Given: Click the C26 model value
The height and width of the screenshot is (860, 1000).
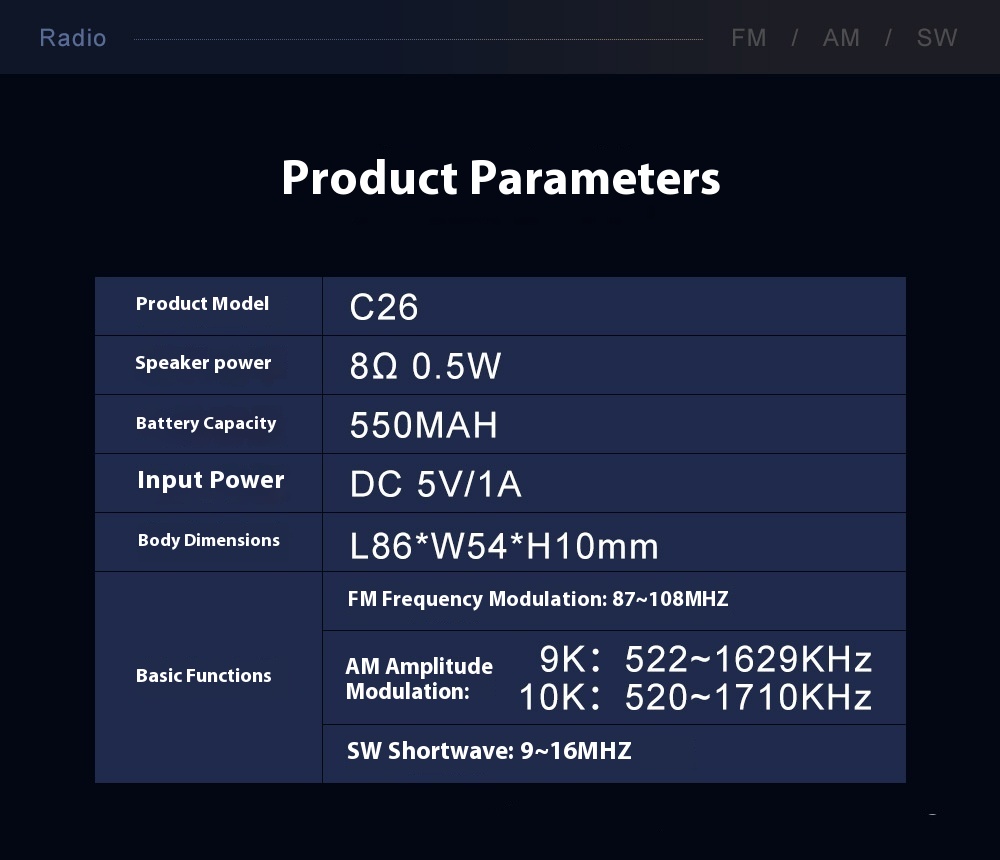Looking at the screenshot, I should (384, 307).
